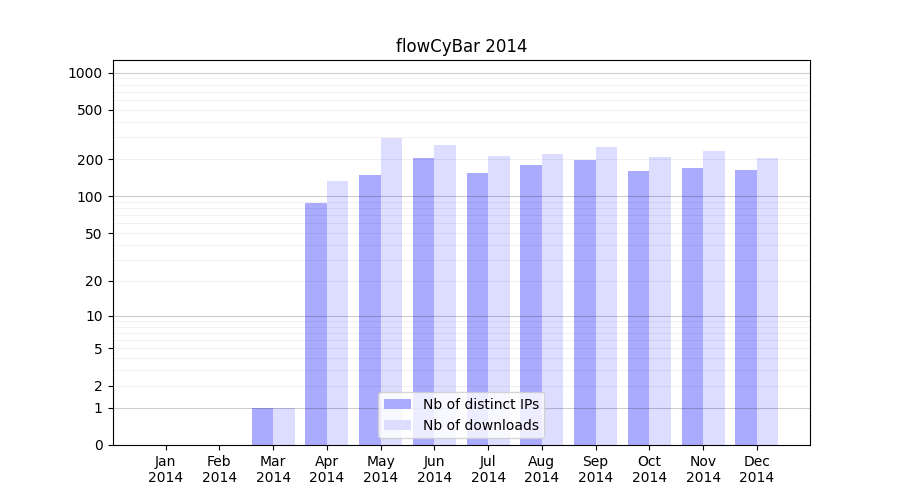Click the Dec 2014 downloads bar
This screenshot has height=500, width=900.
[x=767, y=300]
